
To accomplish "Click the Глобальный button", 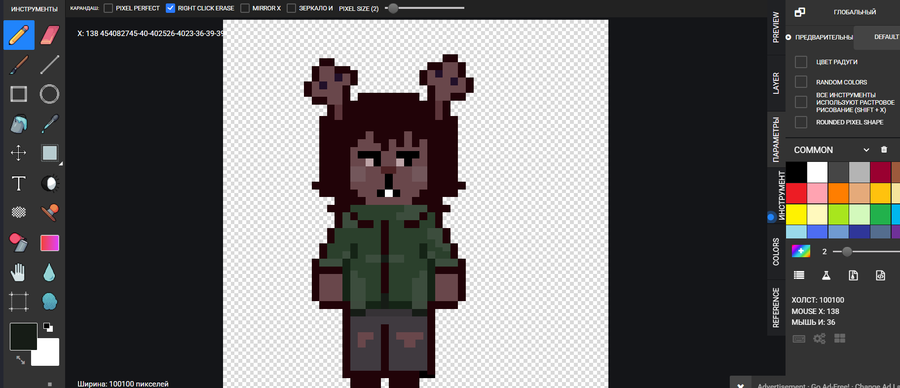I will [x=855, y=12].
